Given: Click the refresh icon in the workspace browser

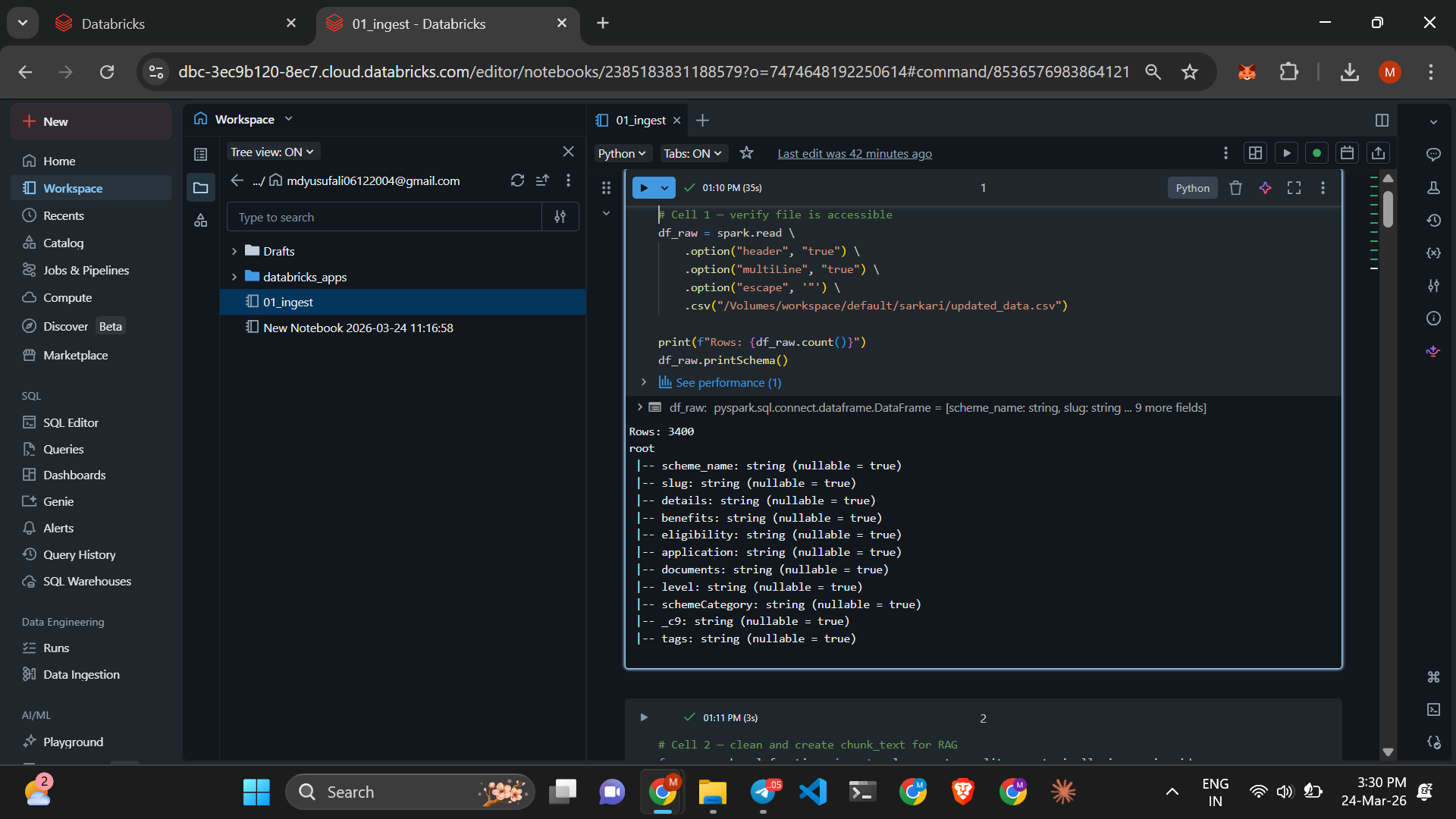Looking at the screenshot, I should 517,180.
